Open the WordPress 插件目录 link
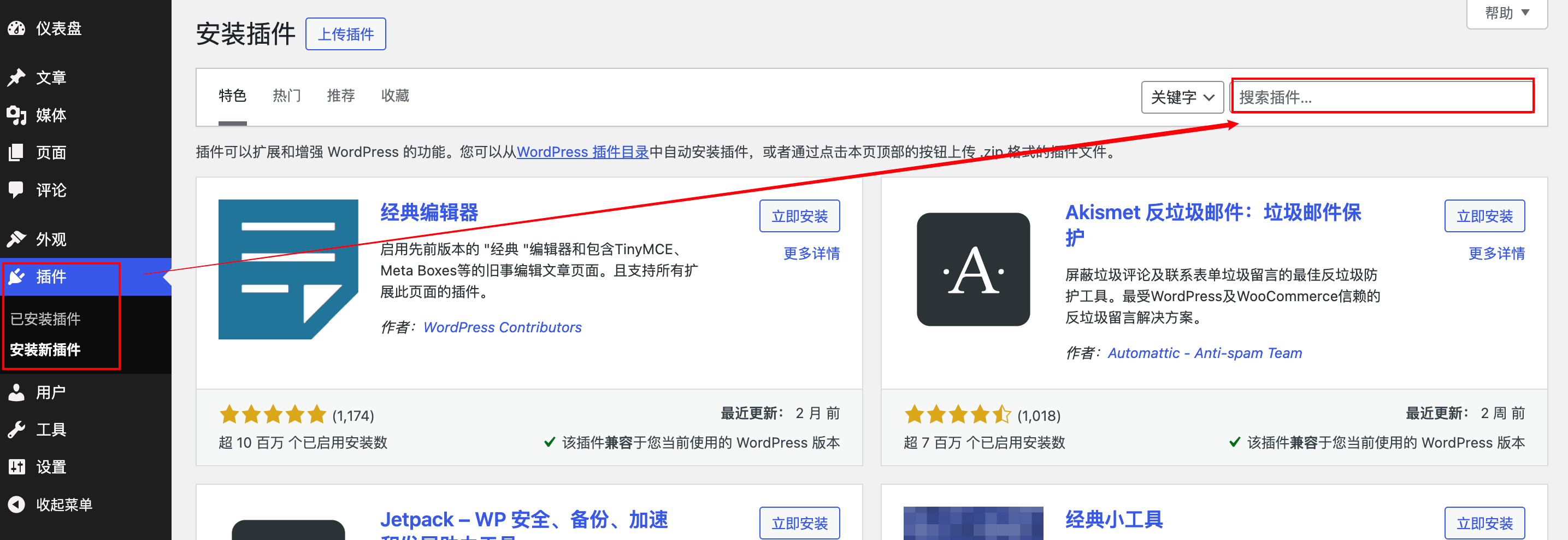This screenshot has width=1568, height=540. click(582, 151)
